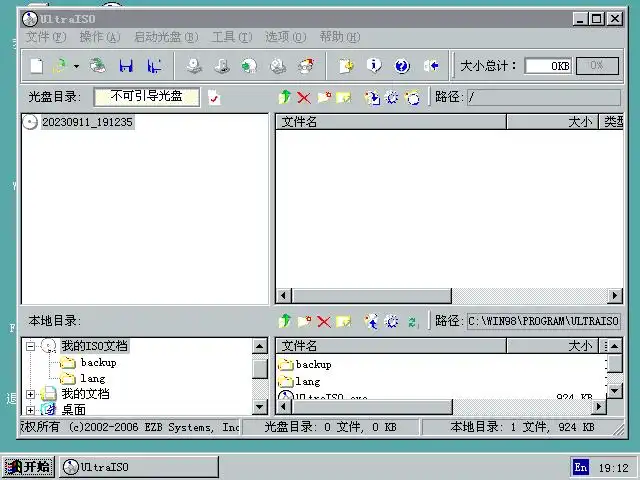The width and height of the screenshot is (640, 480).
Task: Click the Make CD image disc-drive icon
Action: pyautogui.click(x=194, y=66)
